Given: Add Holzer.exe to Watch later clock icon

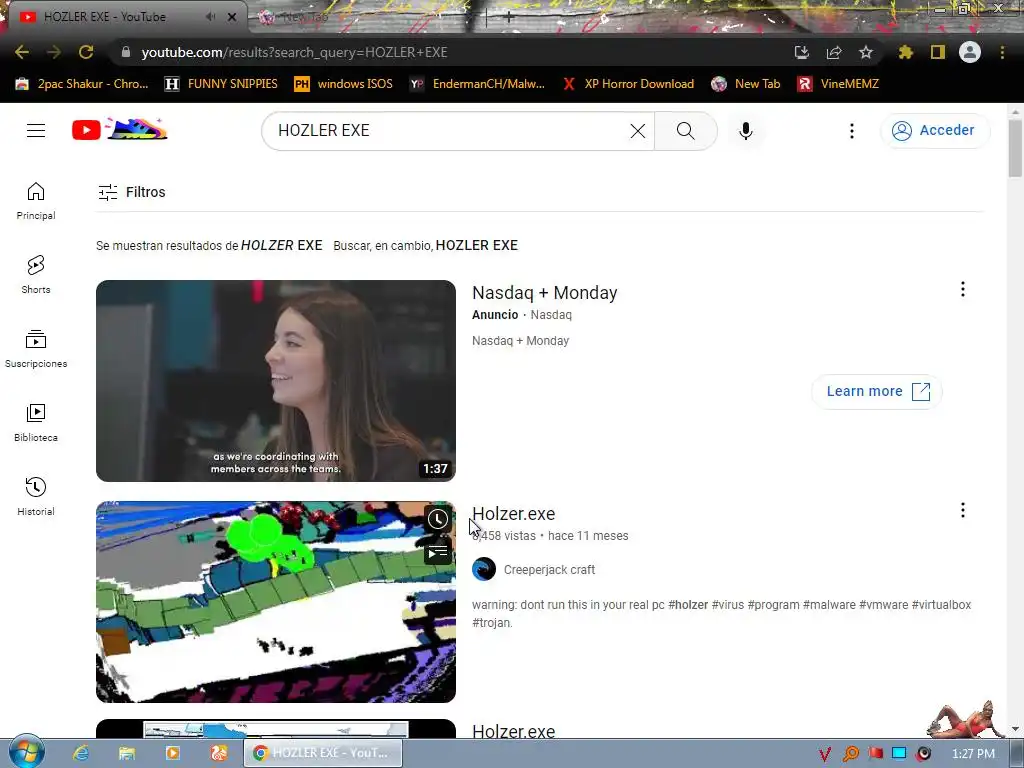Looking at the screenshot, I should pyautogui.click(x=438, y=519).
